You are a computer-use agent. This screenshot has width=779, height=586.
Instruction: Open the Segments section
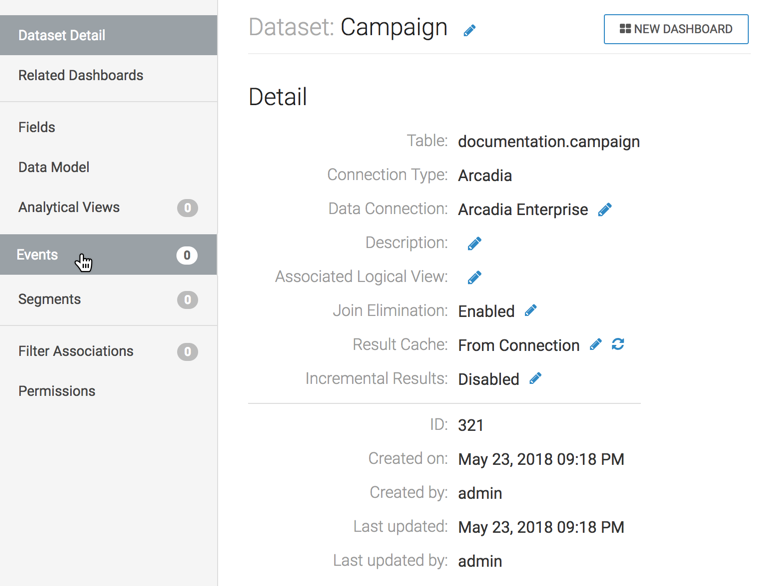(49, 299)
